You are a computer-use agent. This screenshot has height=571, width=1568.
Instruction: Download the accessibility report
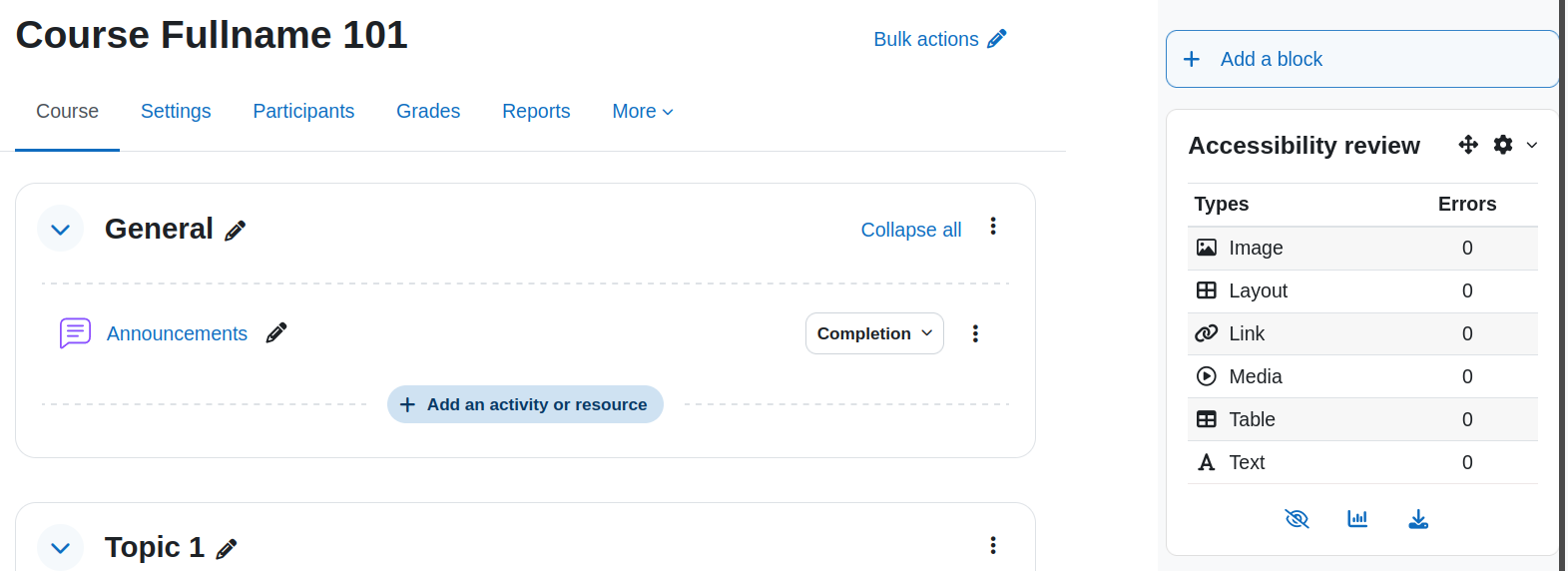coord(1418,519)
